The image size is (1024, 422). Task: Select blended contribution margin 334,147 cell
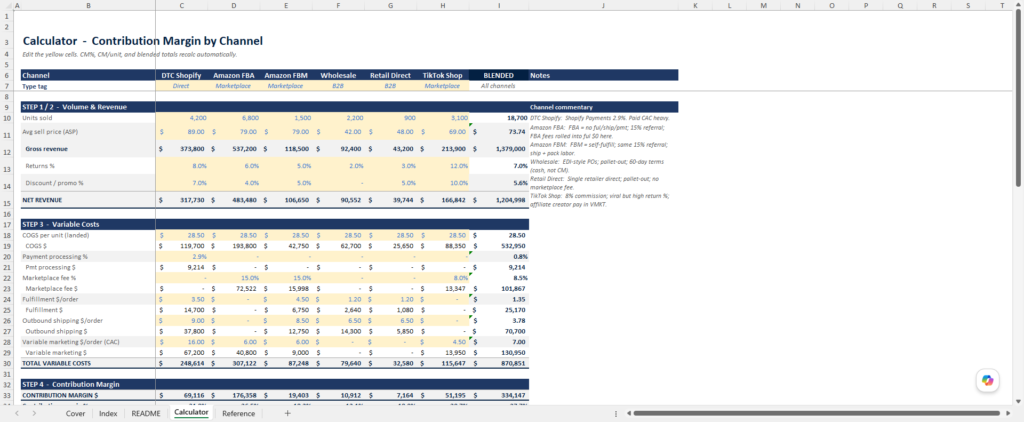tap(499, 395)
